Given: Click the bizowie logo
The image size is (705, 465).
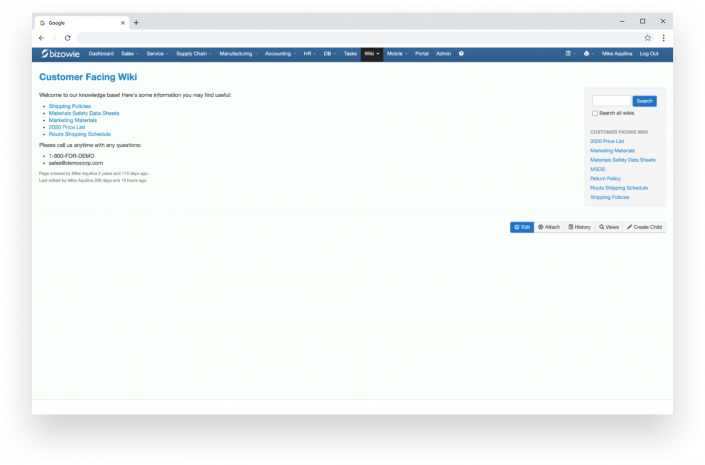Looking at the screenshot, I should 60,54.
